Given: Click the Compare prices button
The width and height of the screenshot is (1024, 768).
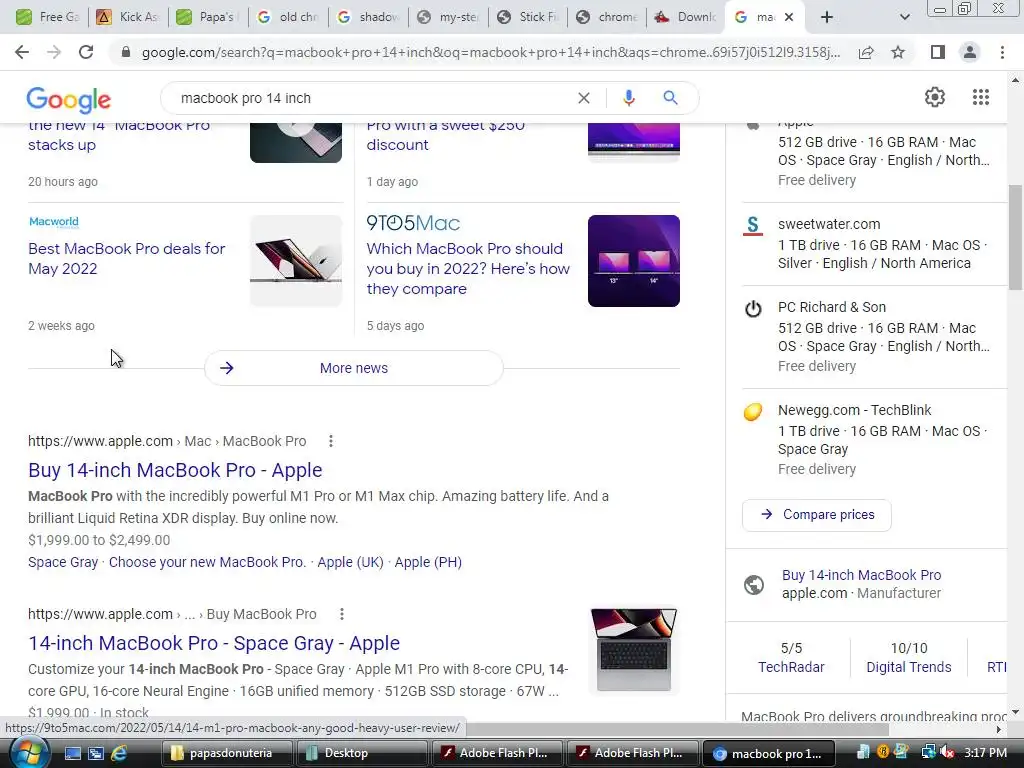Looking at the screenshot, I should (817, 515).
